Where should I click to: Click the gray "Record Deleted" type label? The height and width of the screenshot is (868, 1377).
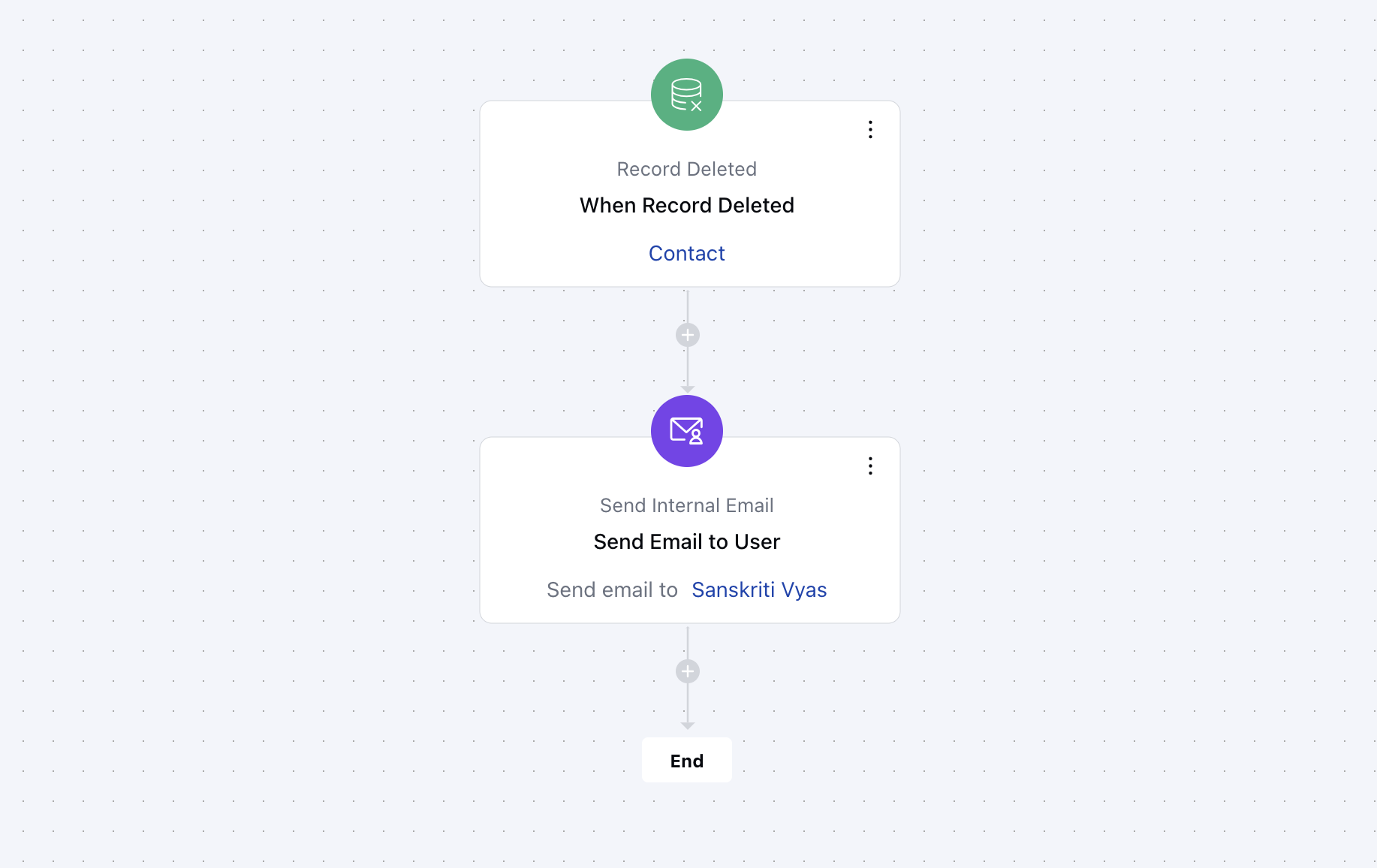point(686,170)
